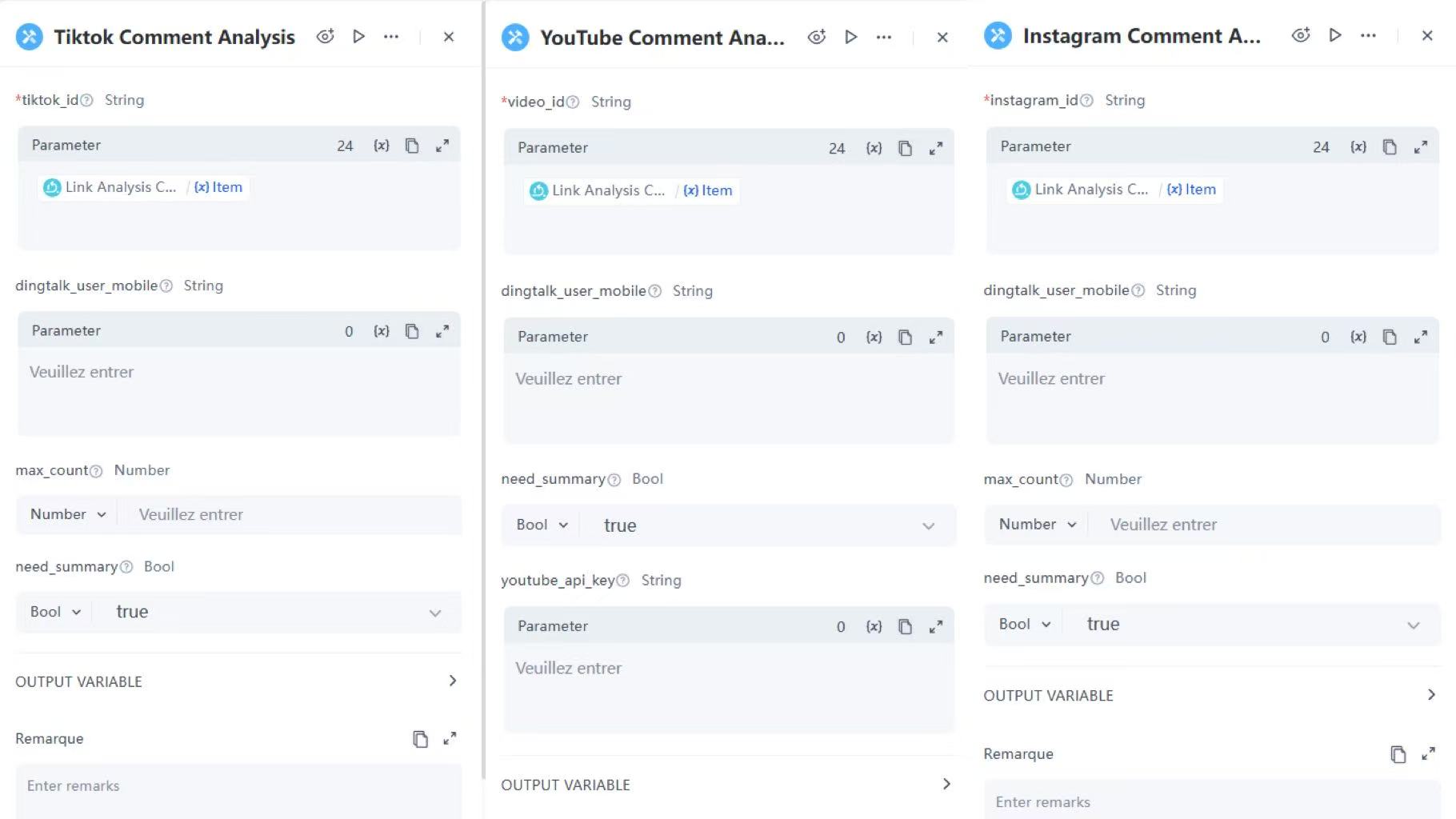The height and width of the screenshot is (819, 1456).
Task: Expand the video_id parameter editor
Action: point(936,148)
